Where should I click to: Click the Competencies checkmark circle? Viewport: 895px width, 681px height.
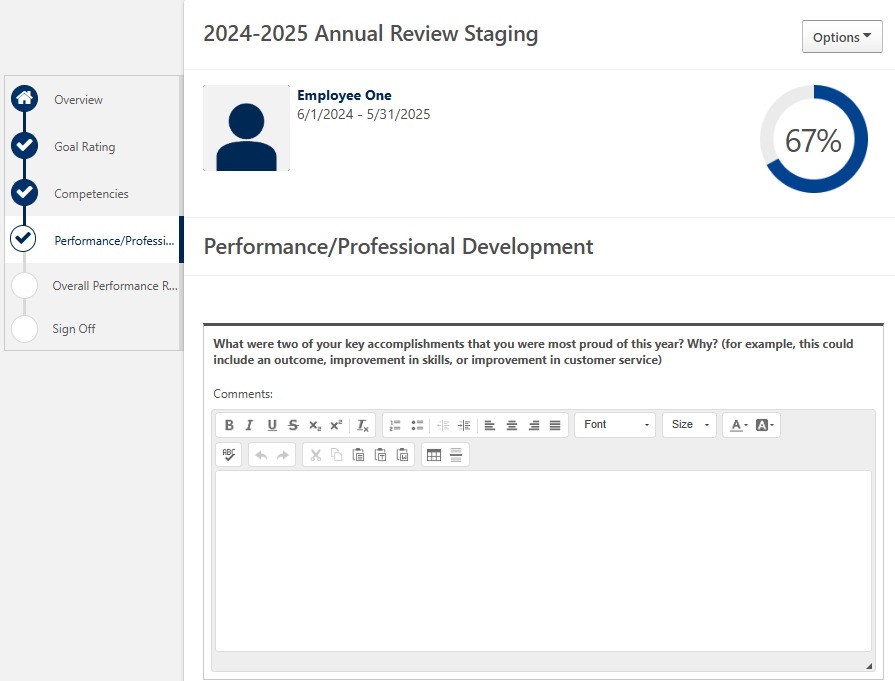24,192
